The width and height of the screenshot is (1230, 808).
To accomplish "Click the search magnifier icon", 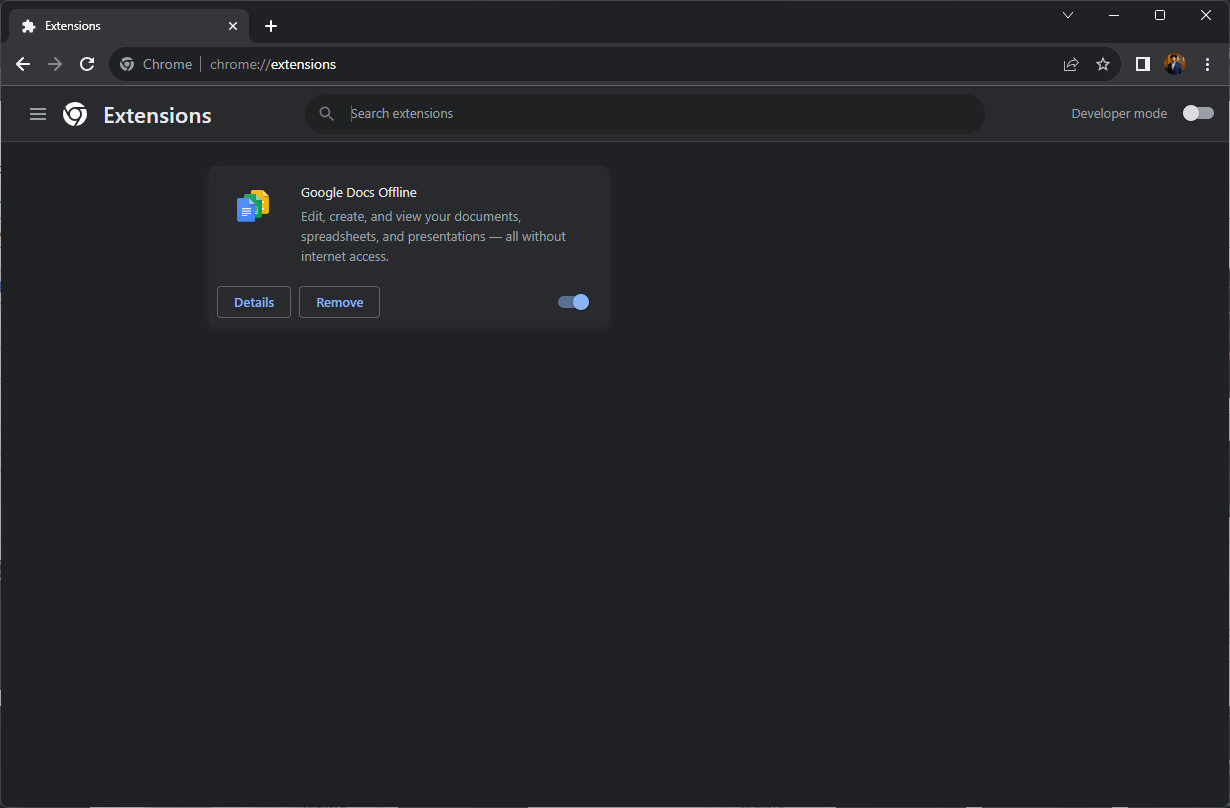I will (327, 114).
